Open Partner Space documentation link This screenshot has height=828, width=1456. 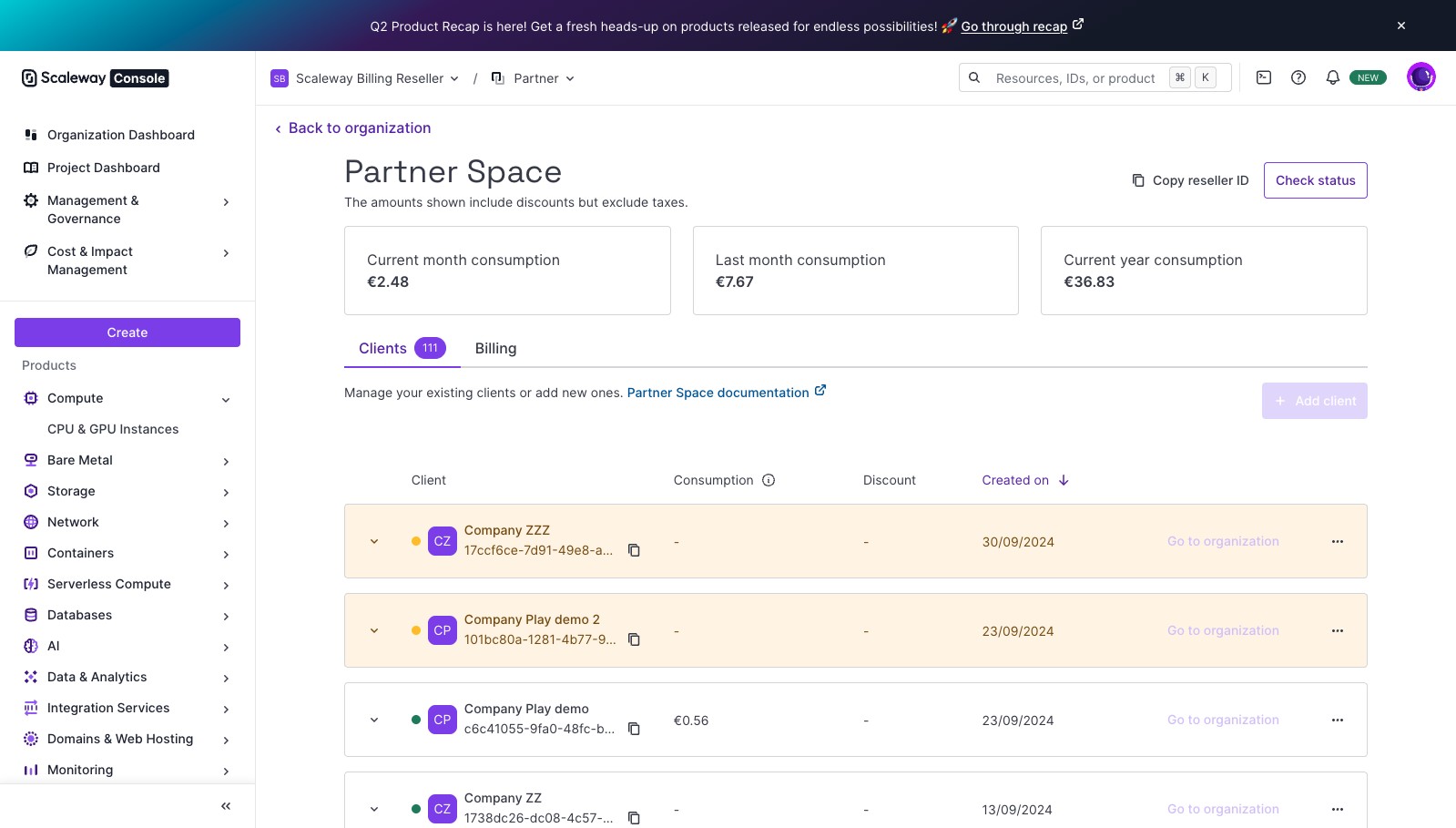[x=727, y=393]
